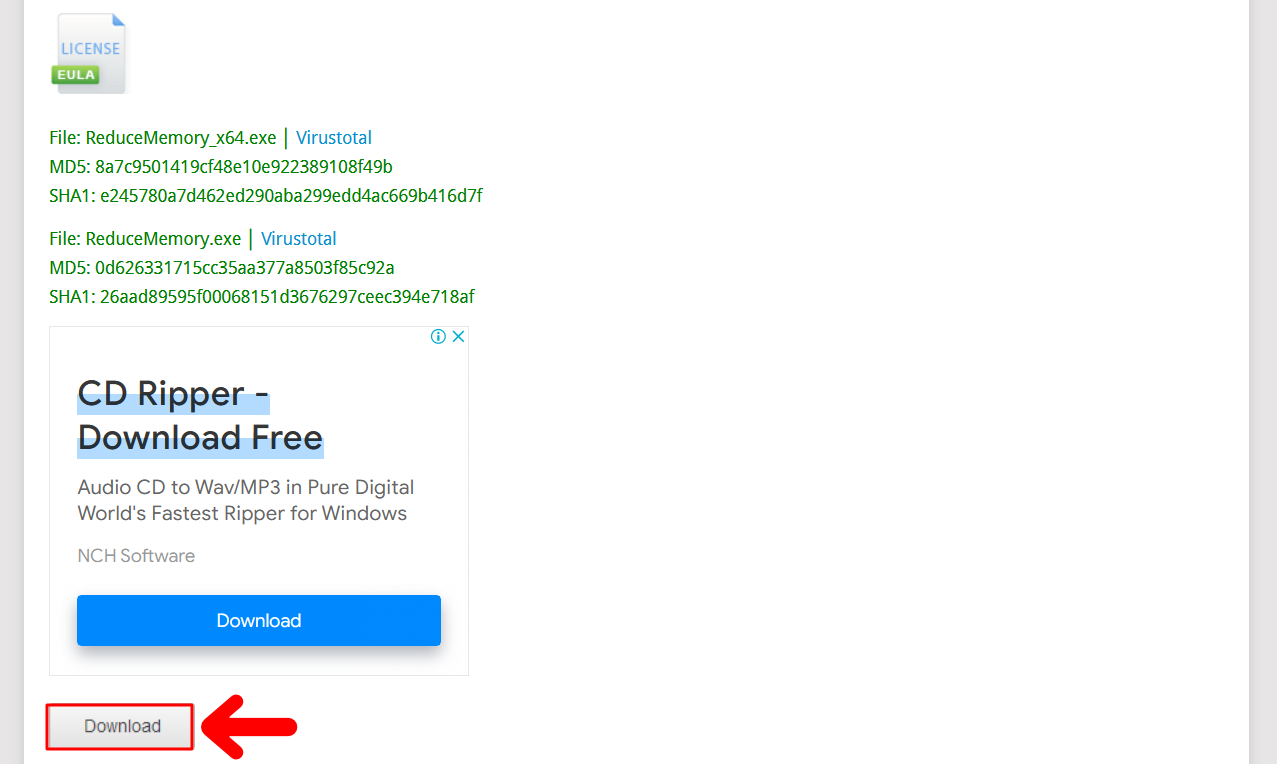Click the SHA1 hash starting with 26aa
Viewport: 1277px width, 764px height.
point(287,297)
